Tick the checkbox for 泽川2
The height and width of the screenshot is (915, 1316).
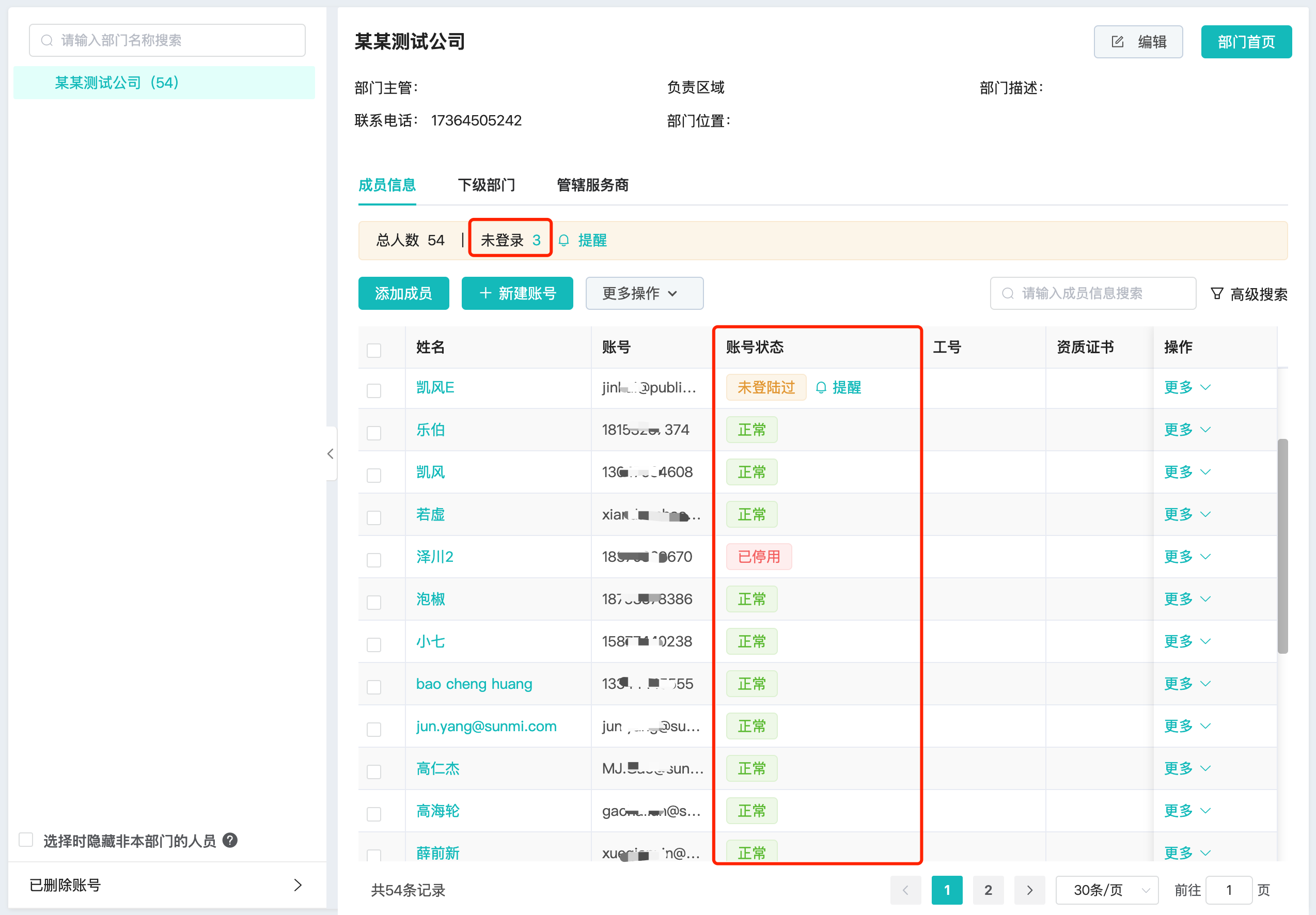pos(374,560)
